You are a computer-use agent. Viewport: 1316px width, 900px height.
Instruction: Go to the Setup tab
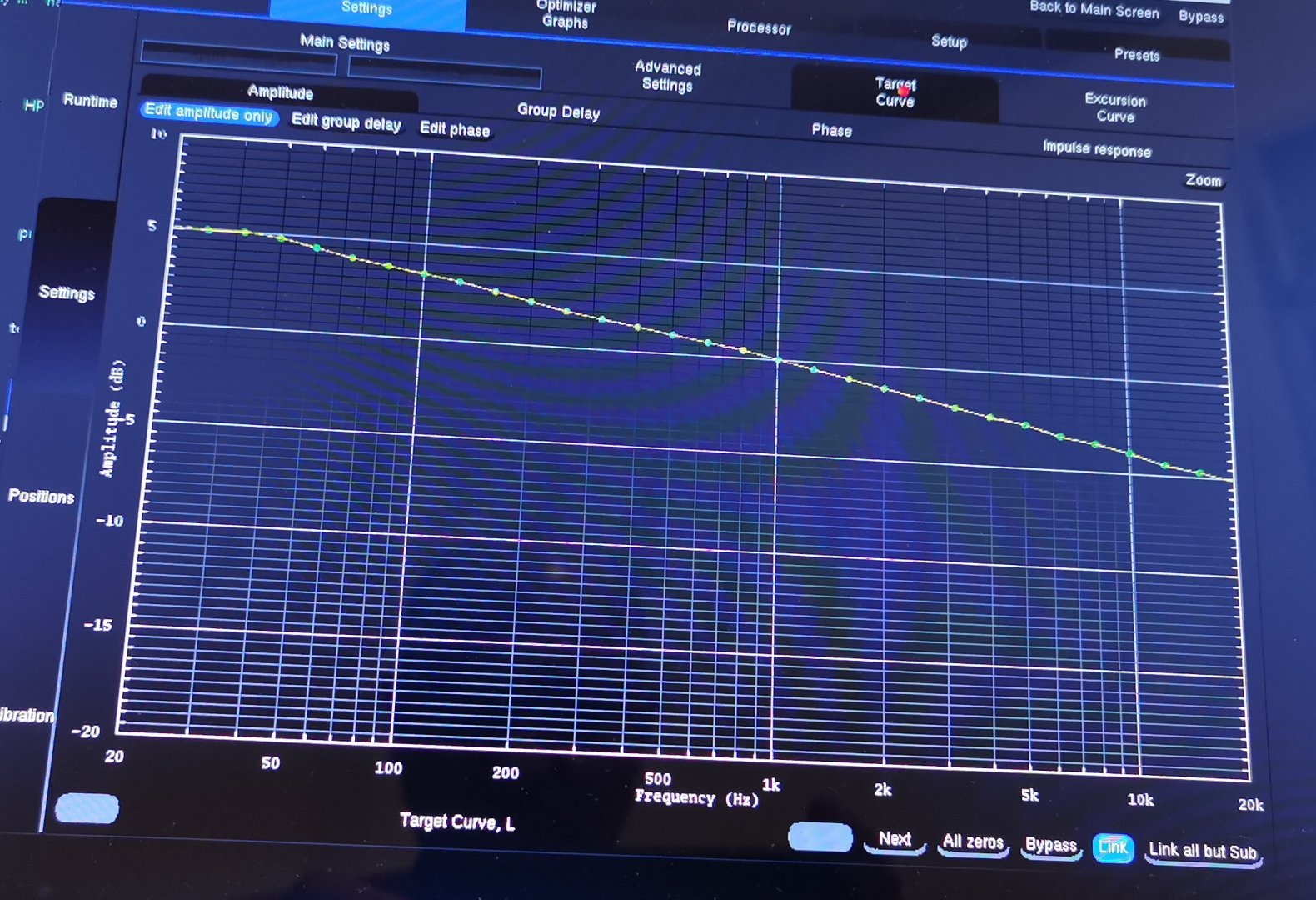[949, 41]
